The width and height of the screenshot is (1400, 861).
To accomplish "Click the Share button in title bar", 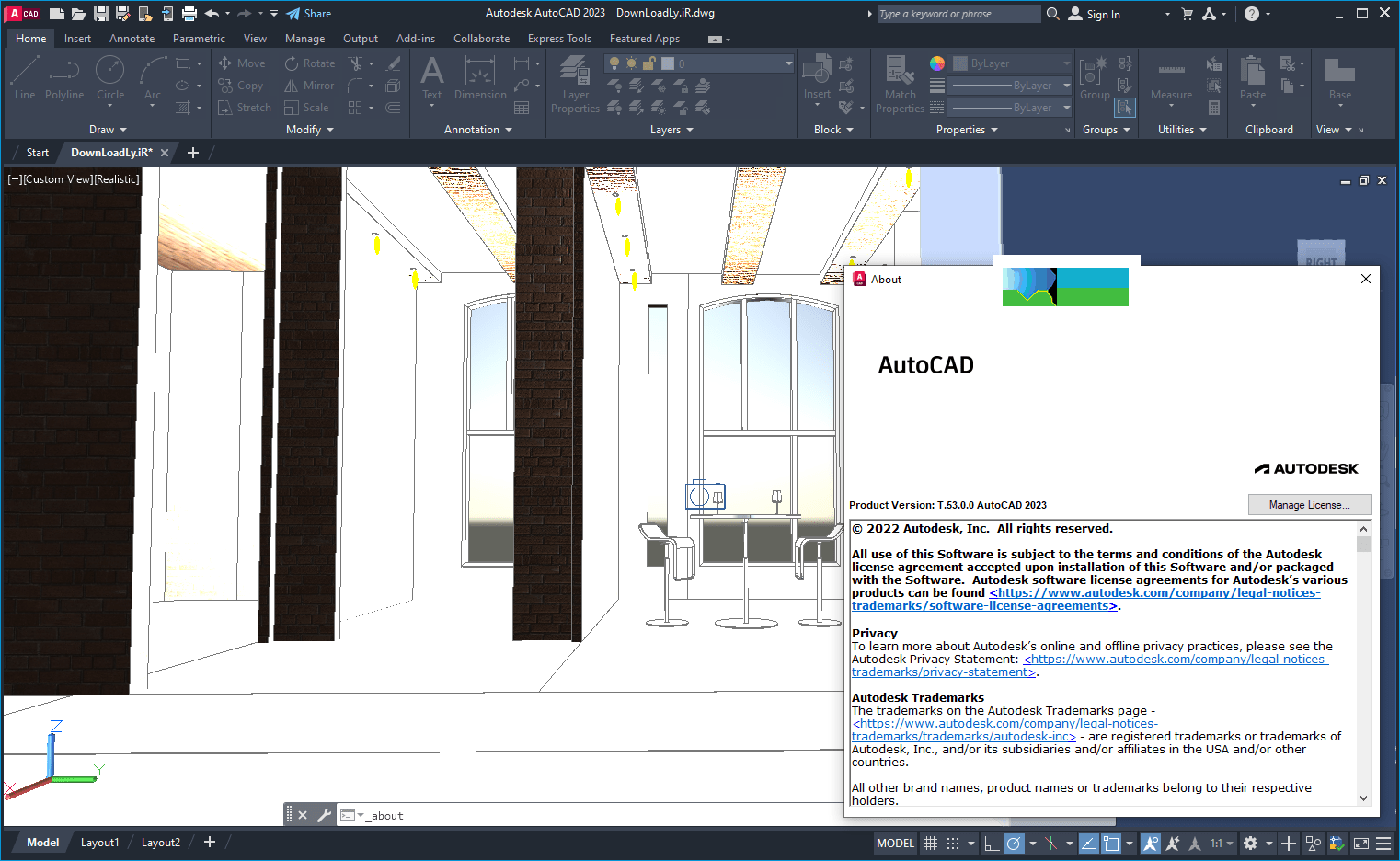I will point(308,14).
